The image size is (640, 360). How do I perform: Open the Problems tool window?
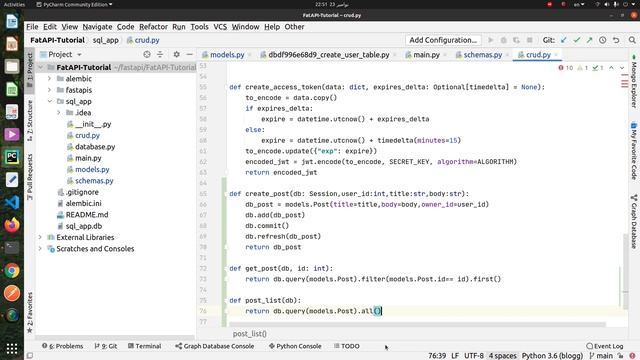click(62, 346)
